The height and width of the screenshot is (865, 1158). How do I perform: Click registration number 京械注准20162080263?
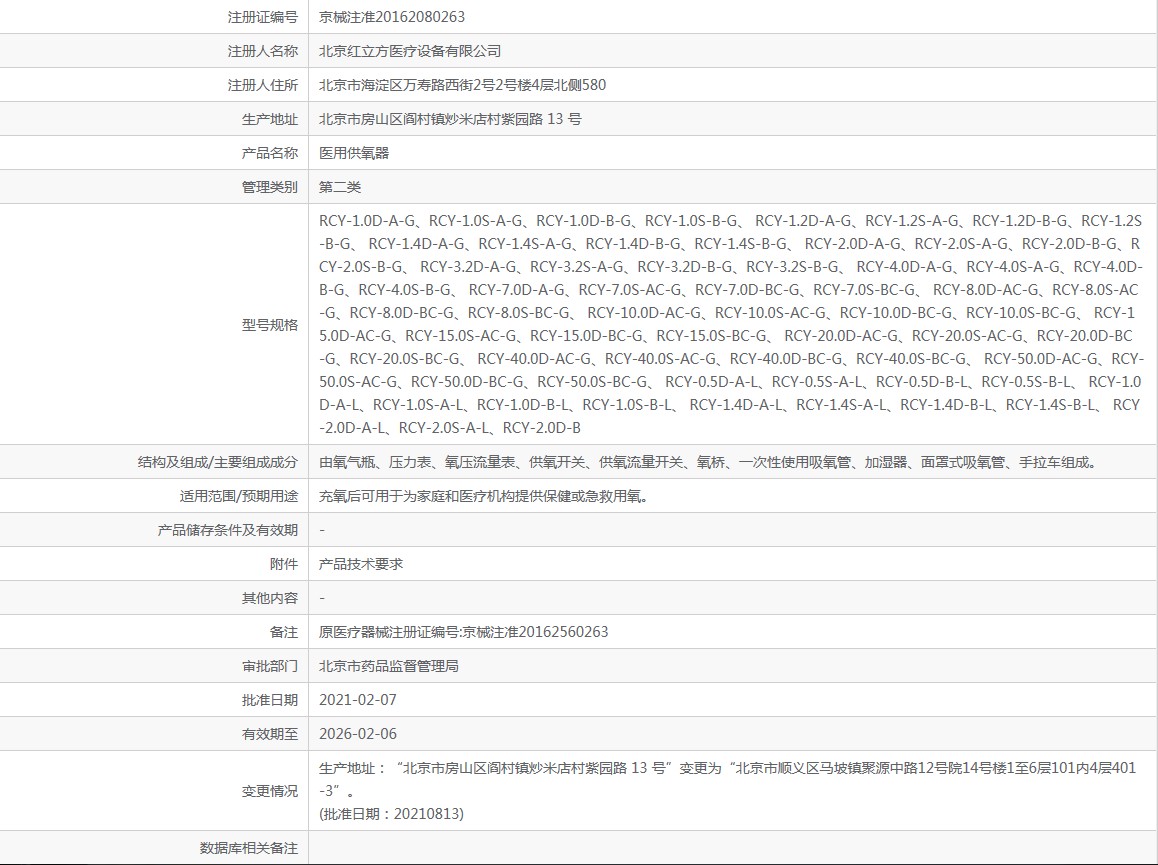point(391,17)
